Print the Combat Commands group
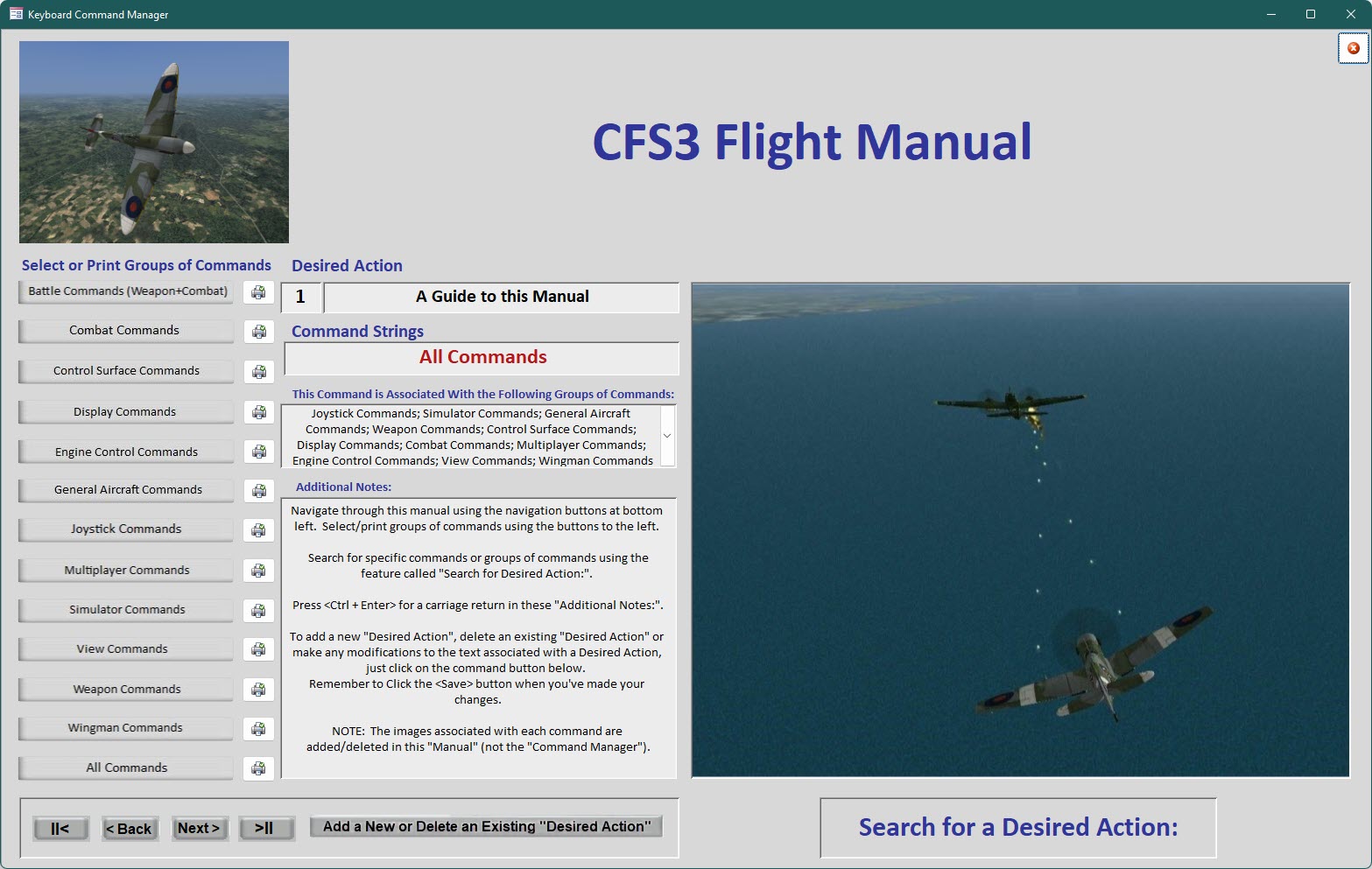Screen dimensions: 1372x869 pos(258,332)
